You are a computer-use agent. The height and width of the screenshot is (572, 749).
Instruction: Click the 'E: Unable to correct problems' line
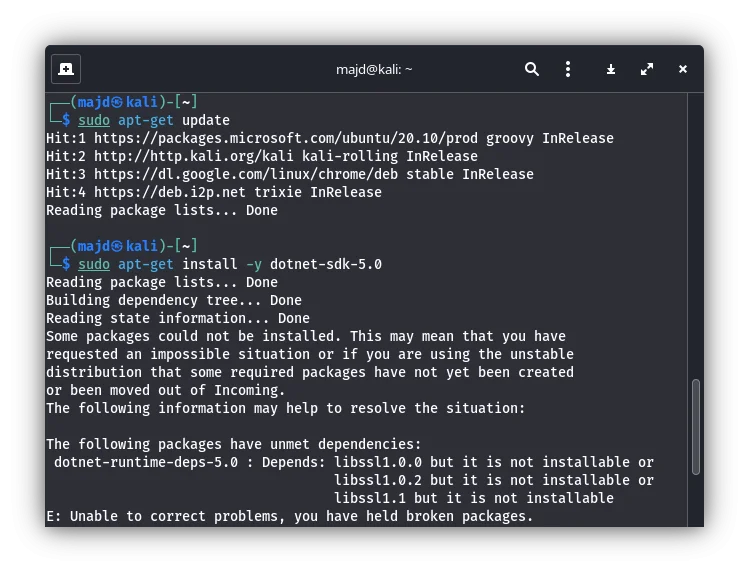click(289, 517)
